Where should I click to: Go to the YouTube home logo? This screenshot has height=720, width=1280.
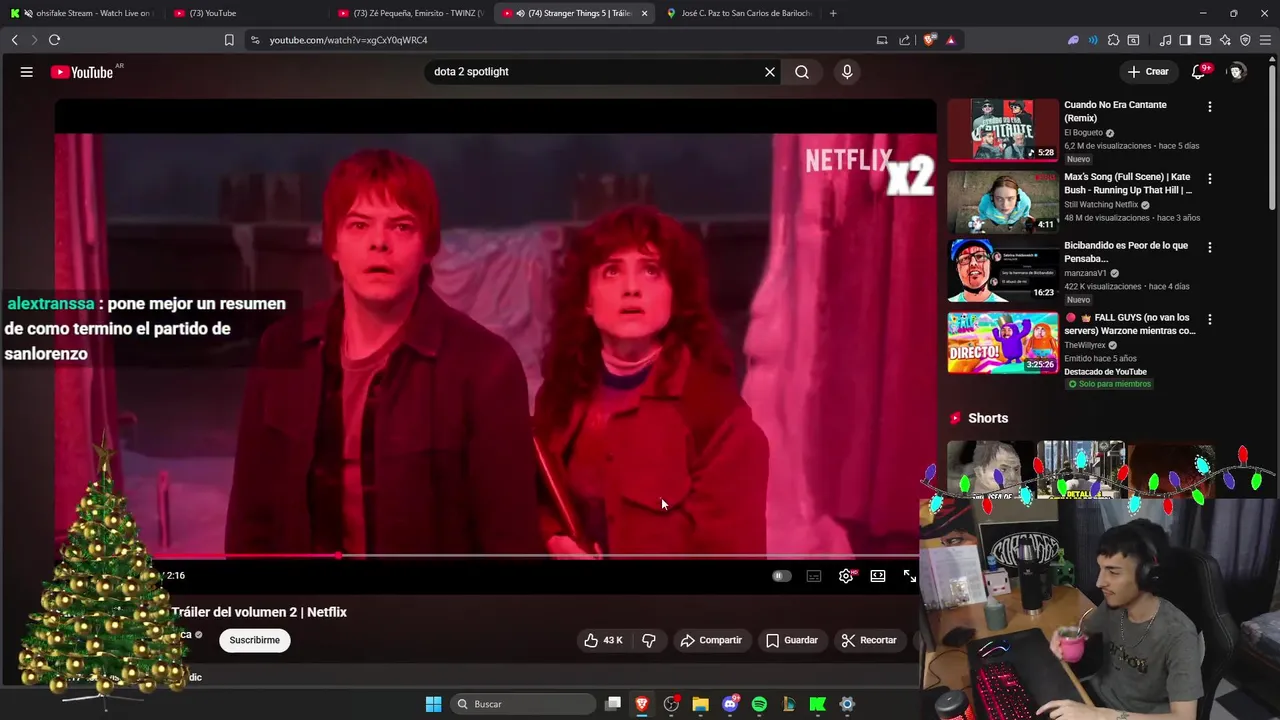82,72
